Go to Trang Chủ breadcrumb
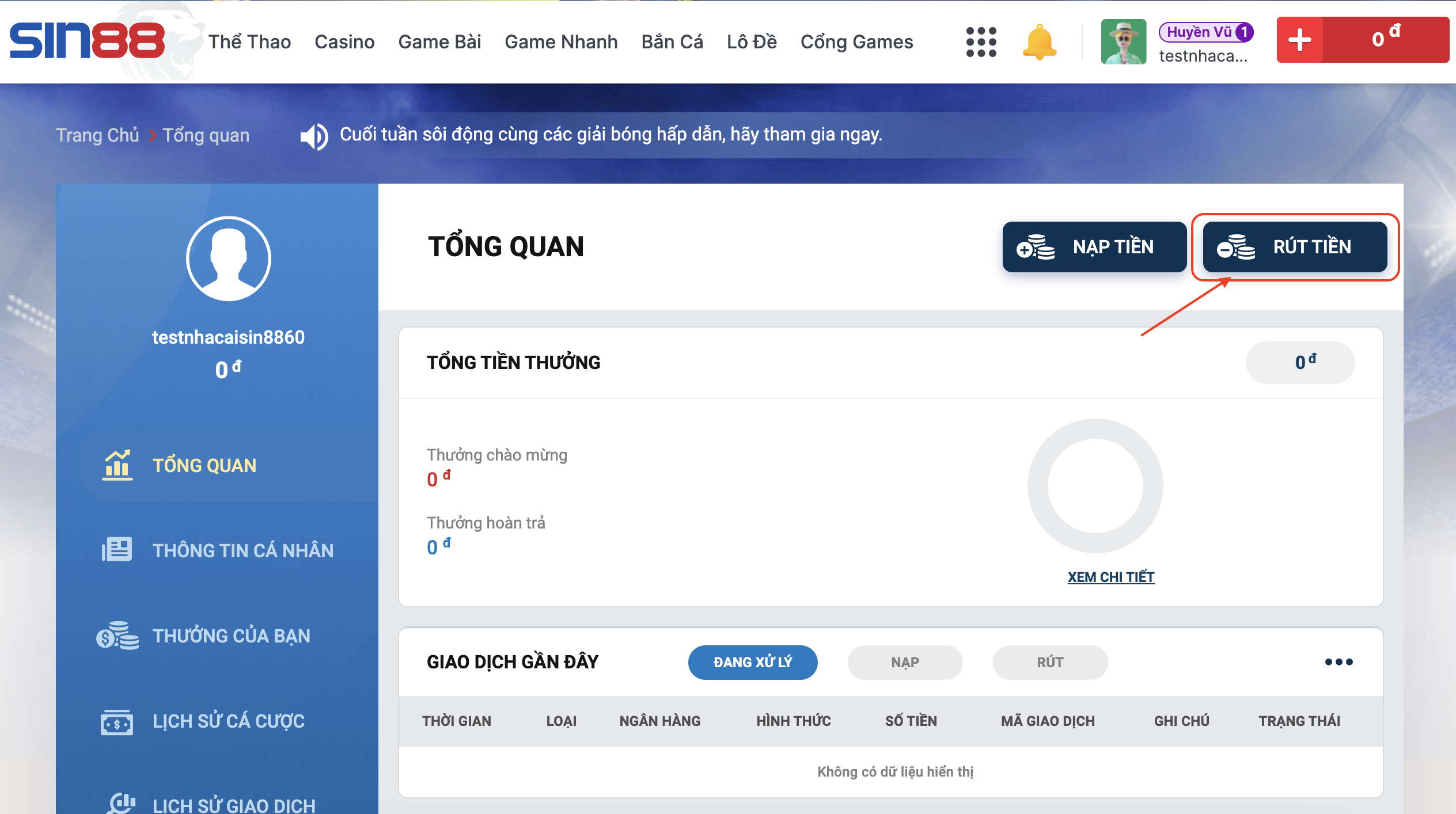This screenshot has width=1456, height=814. [x=97, y=135]
